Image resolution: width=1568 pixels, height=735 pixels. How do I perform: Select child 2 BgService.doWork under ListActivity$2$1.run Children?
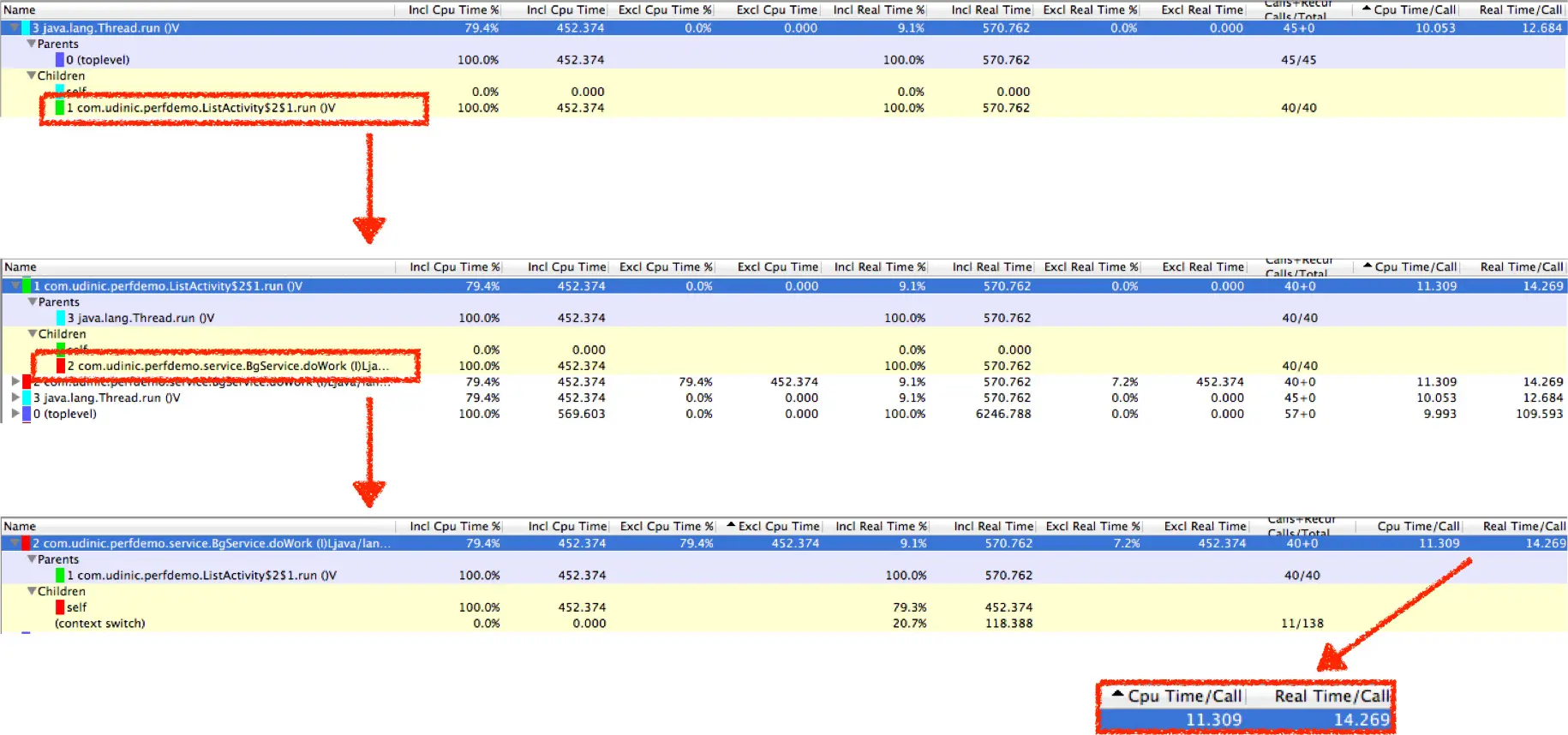[228, 366]
